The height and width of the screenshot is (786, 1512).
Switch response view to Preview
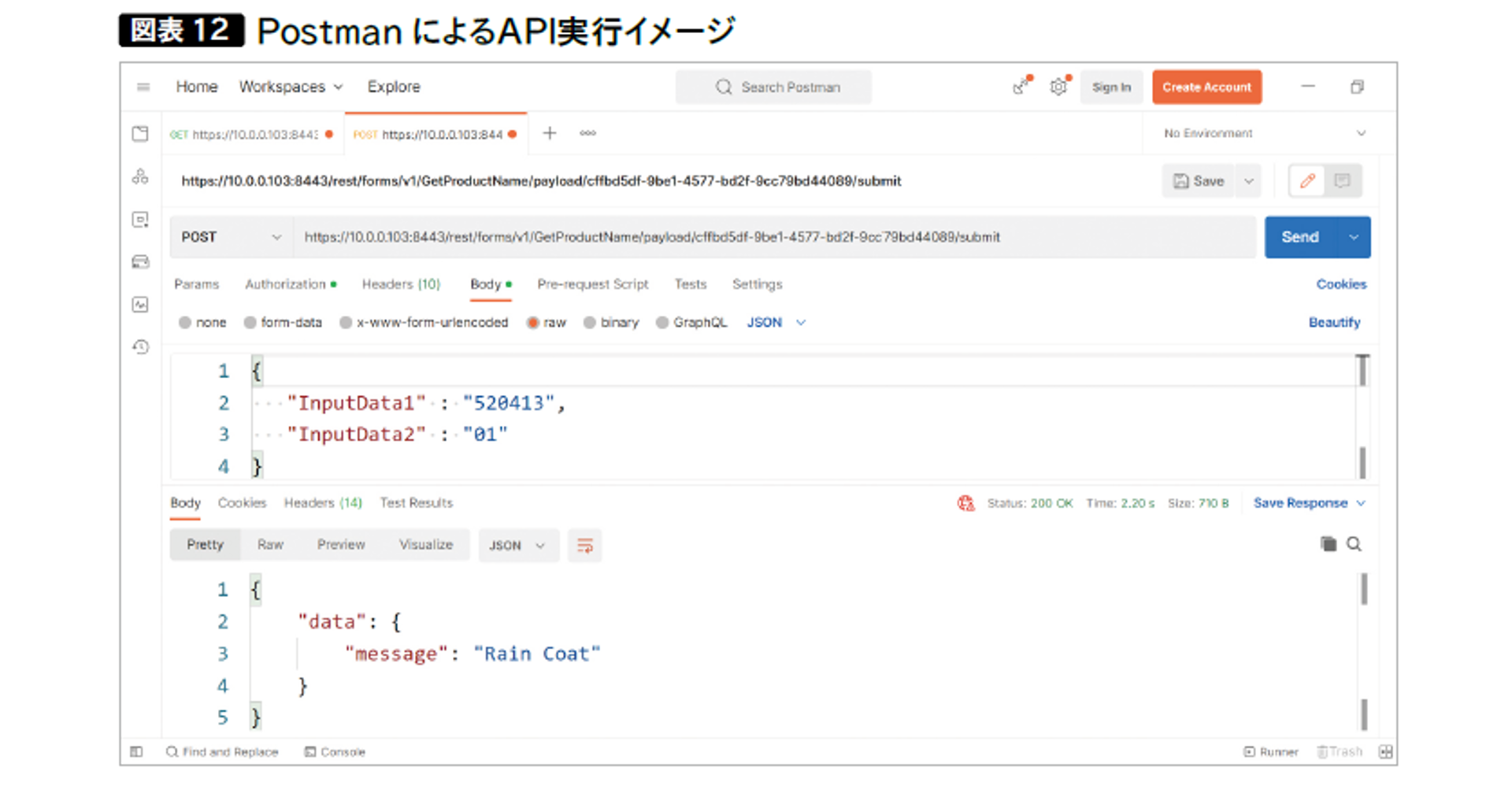click(x=341, y=544)
